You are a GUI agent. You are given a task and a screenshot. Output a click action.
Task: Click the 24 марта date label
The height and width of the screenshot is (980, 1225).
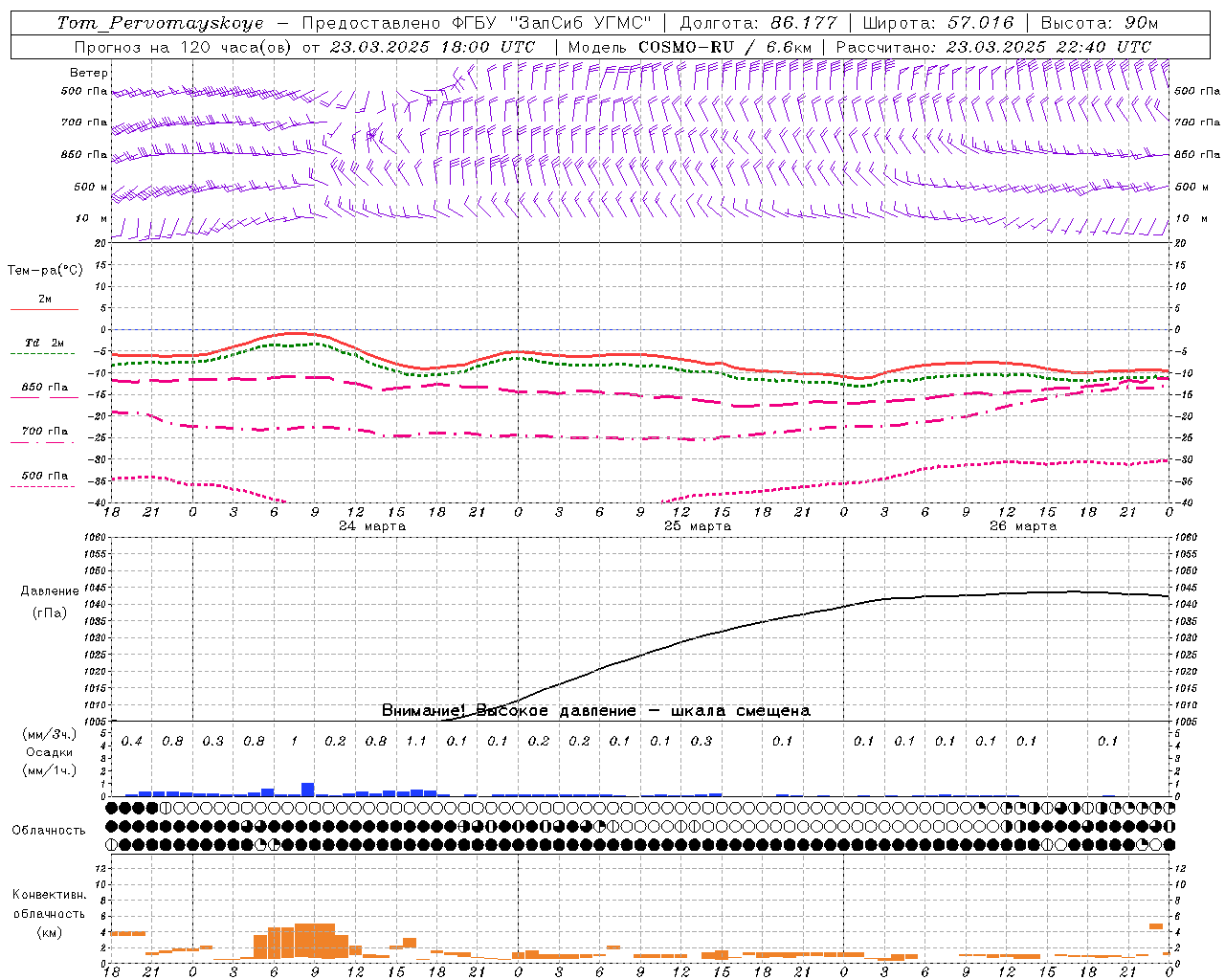pyautogui.click(x=372, y=526)
